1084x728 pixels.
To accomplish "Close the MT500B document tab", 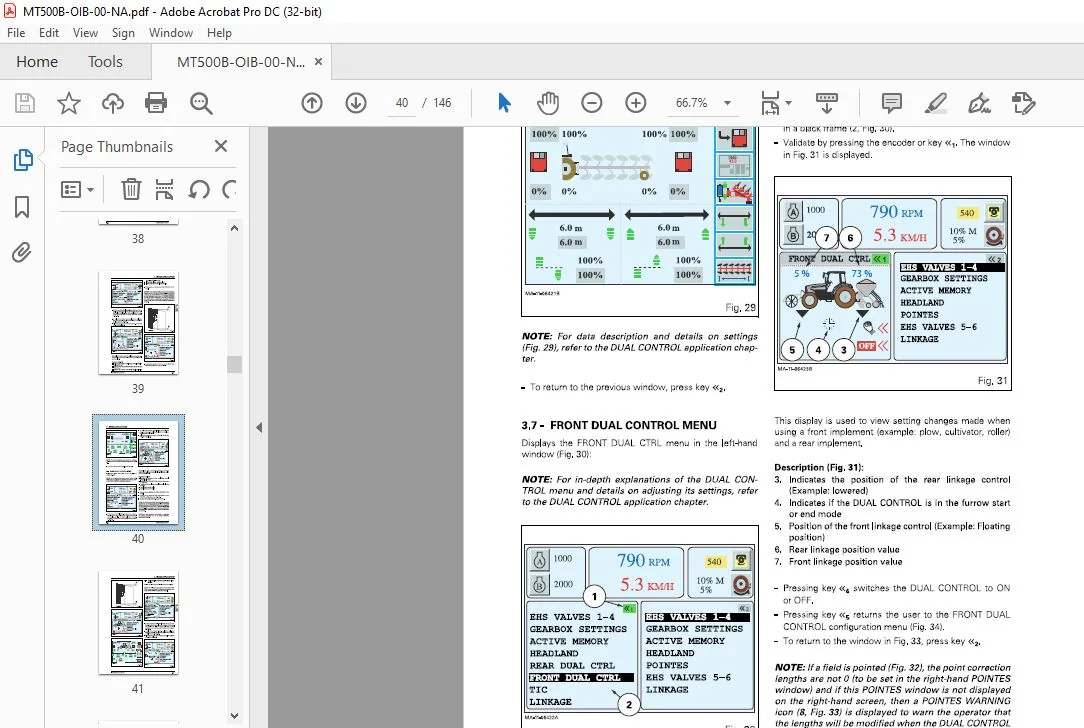I will 319,62.
